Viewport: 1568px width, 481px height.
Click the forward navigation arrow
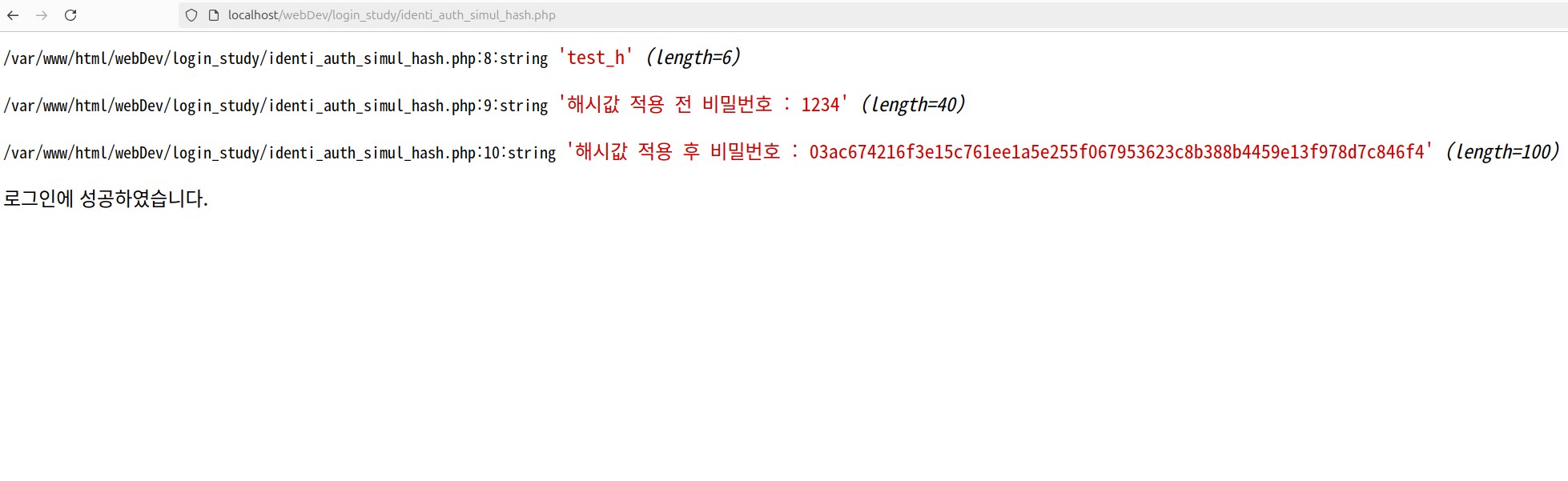(x=42, y=15)
